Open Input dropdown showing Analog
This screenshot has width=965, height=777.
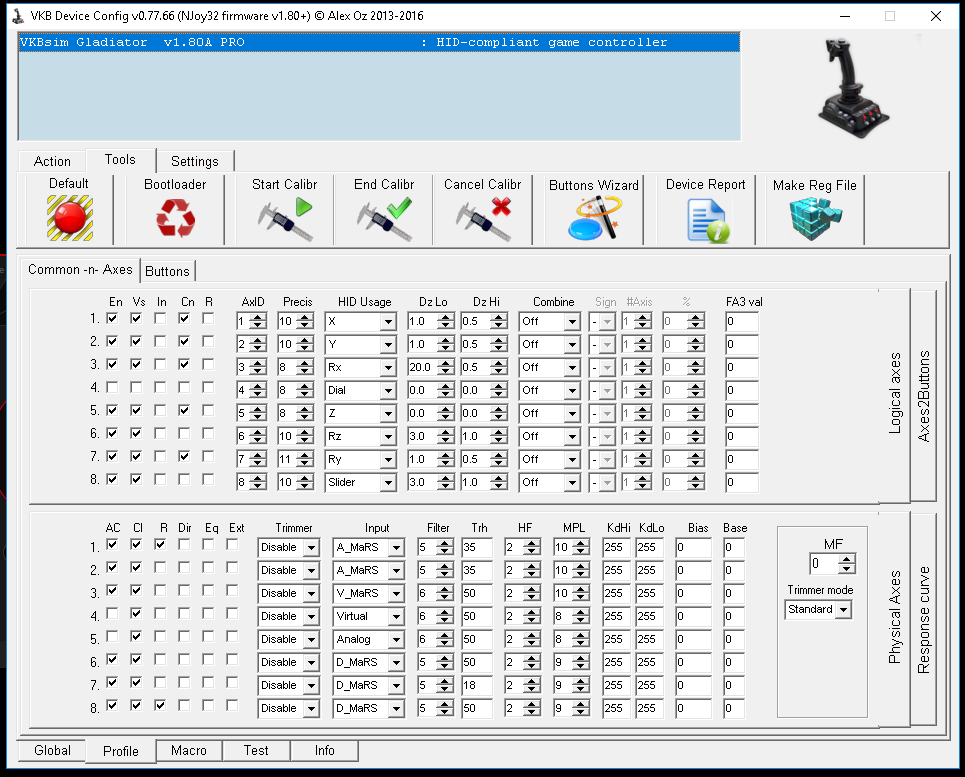click(396, 640)
